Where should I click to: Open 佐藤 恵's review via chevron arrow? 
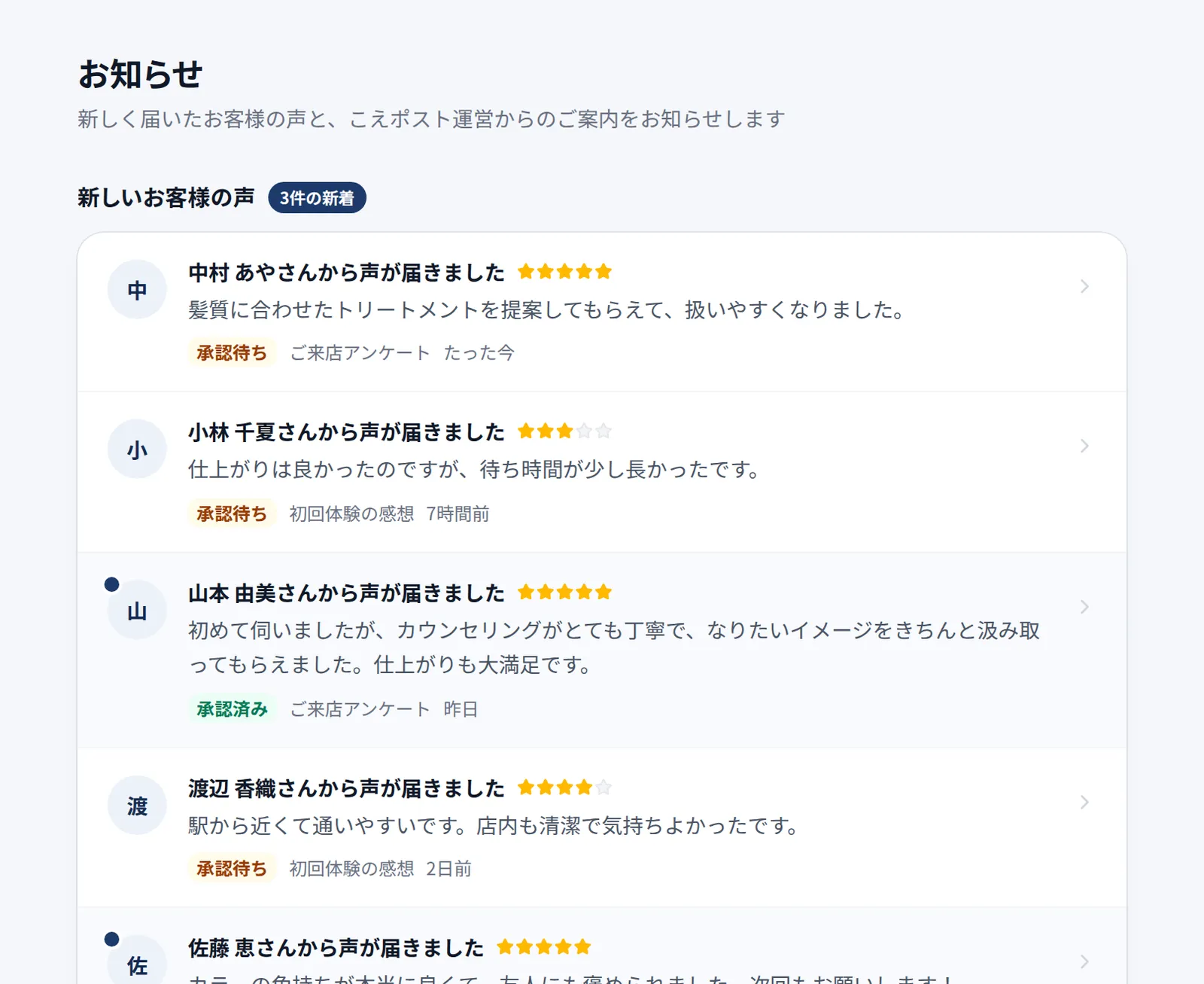[1084, 961]
